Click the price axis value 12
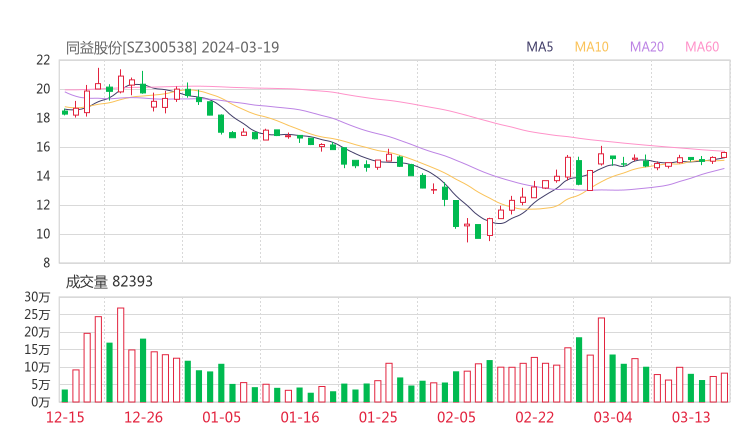 43,205
